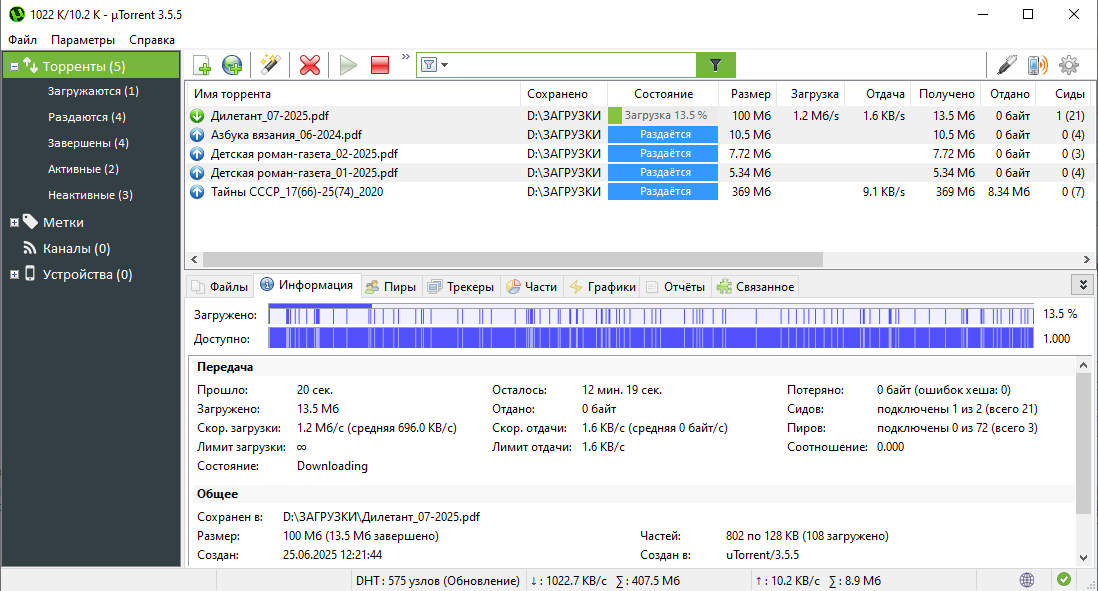Click the Загружено pieces progress bar

(651, 315)
